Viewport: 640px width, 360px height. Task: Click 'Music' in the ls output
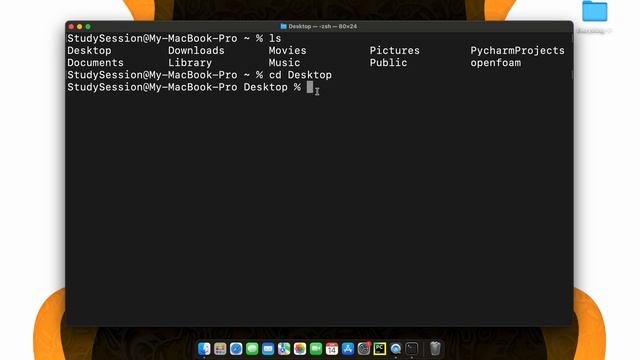(284, 63)
